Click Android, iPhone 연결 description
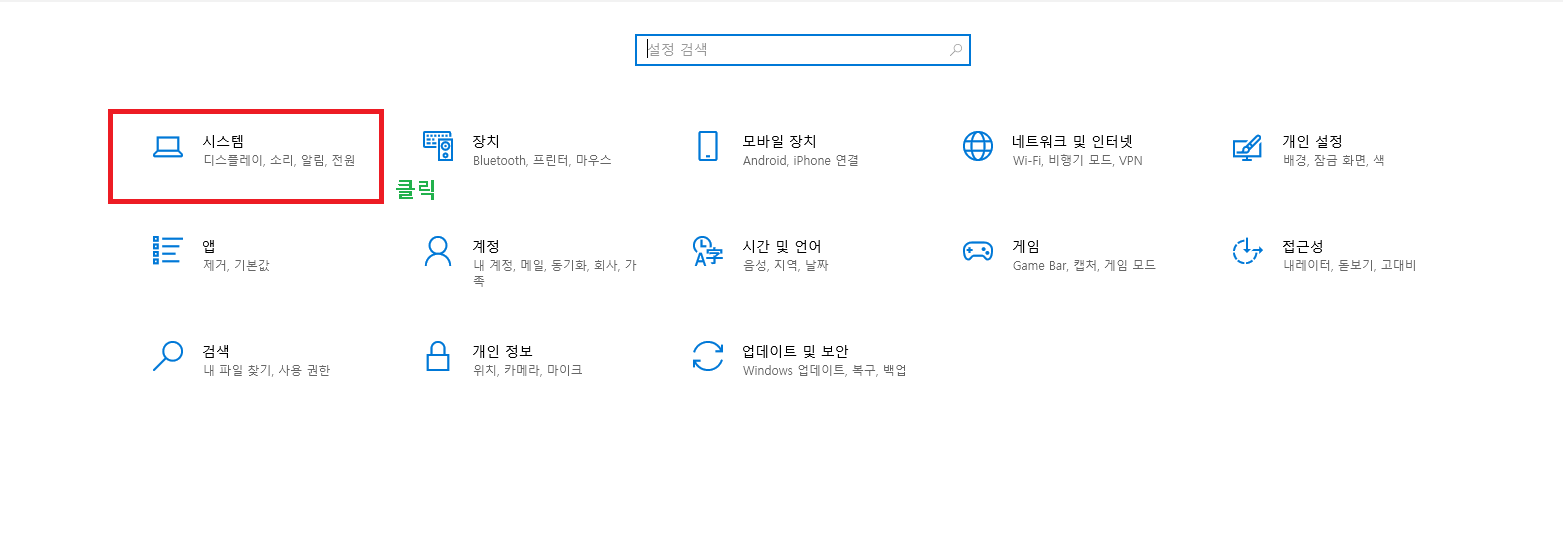 coord(801,161)
